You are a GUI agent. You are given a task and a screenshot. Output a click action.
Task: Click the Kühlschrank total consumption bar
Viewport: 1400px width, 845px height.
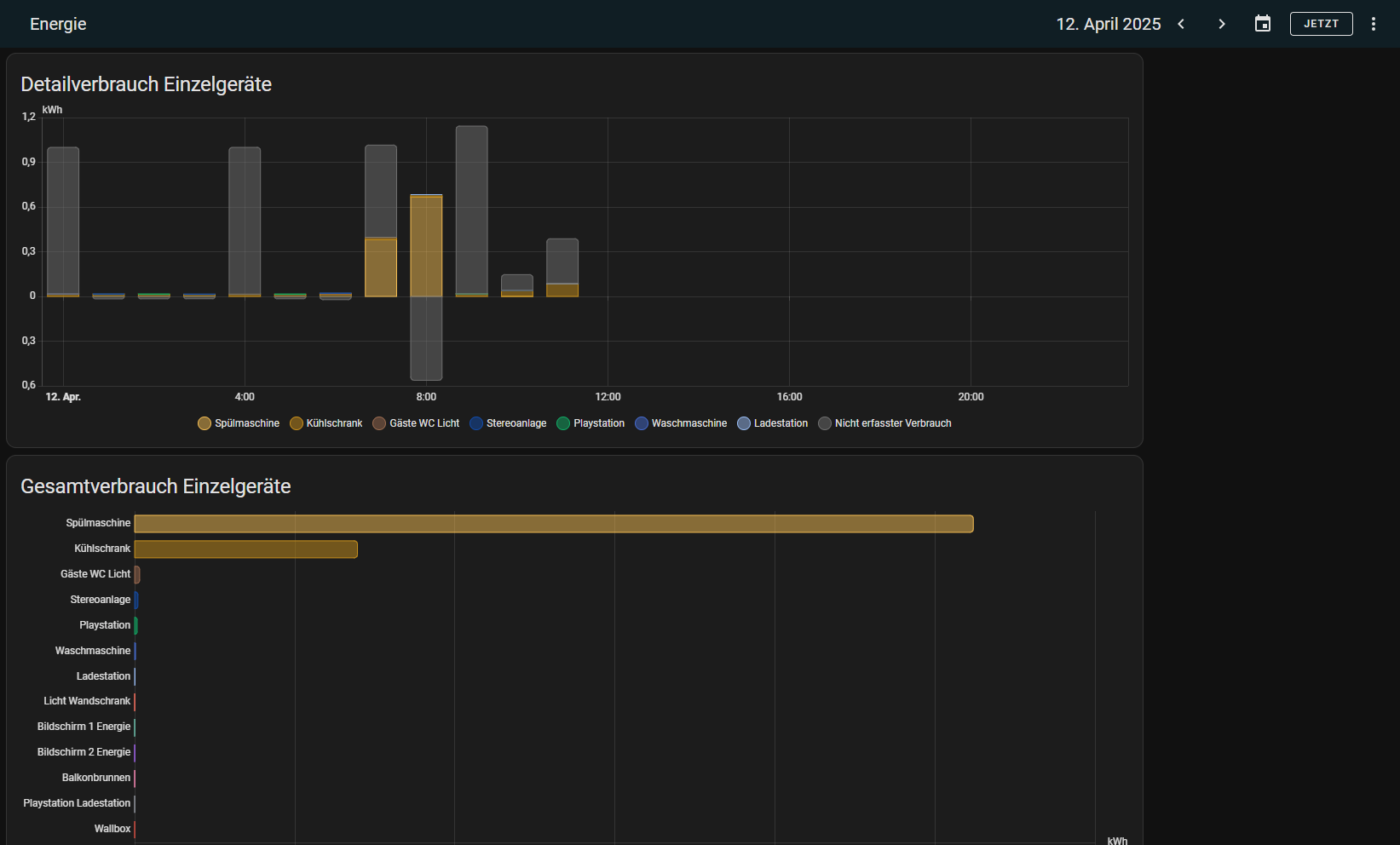[245, 549]
